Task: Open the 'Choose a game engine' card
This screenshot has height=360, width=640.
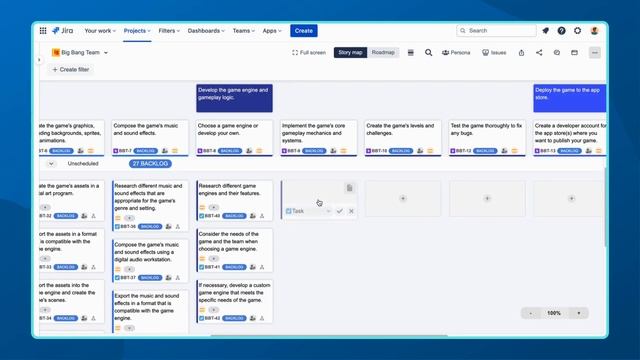Action: click(234, 138)
